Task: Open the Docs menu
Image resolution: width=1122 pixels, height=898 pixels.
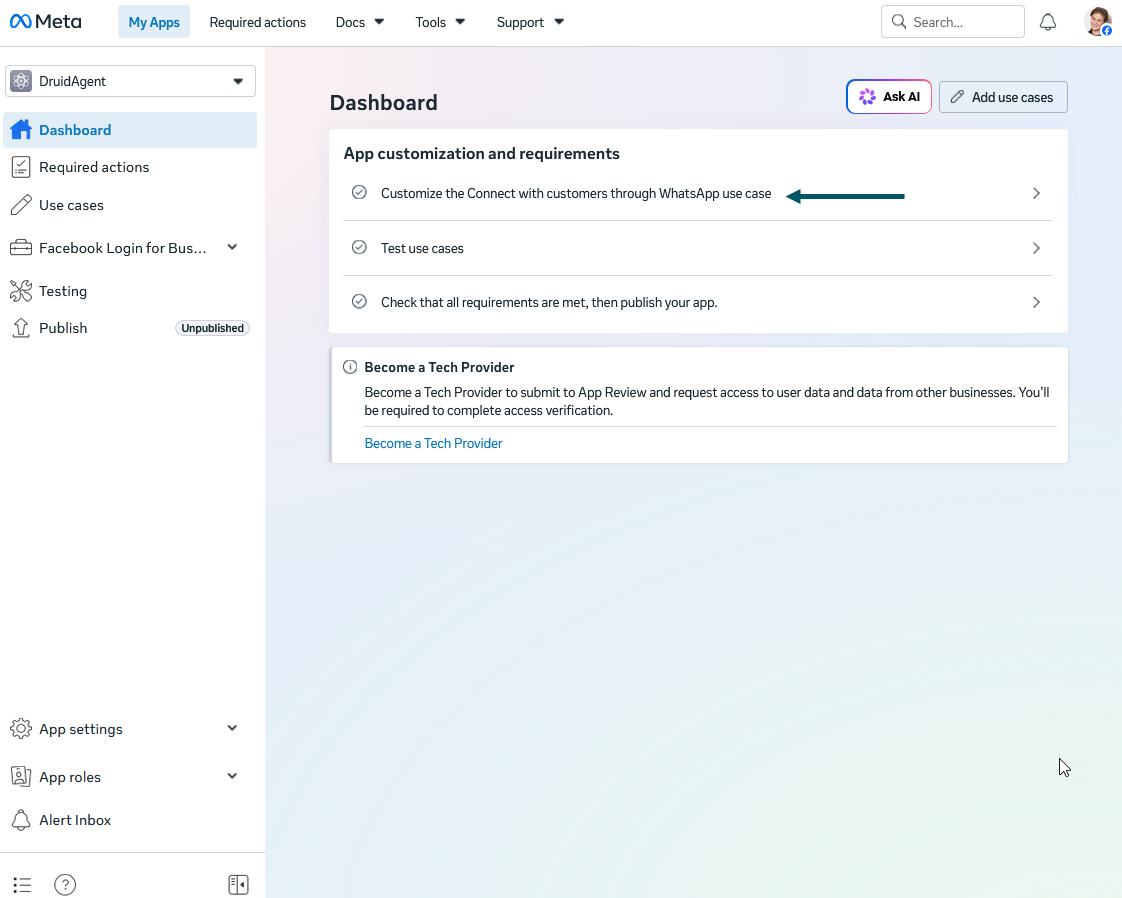Action: (360, 22)
